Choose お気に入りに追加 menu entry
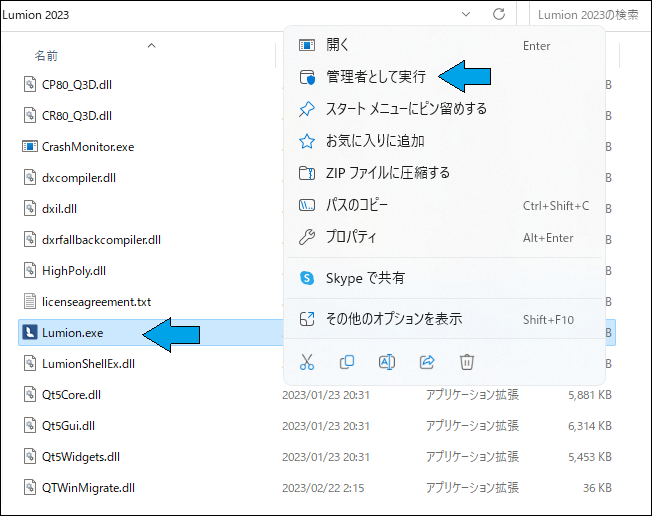Image resolution: width=652 pixels, height=516 pixels. point(444,141)
